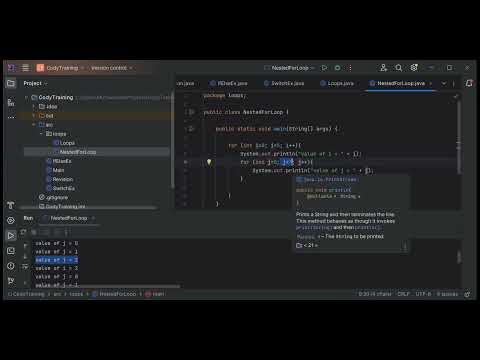Open the main hamburger menu
This screenshot has width=480, height=360.
[x=25, y=68]
